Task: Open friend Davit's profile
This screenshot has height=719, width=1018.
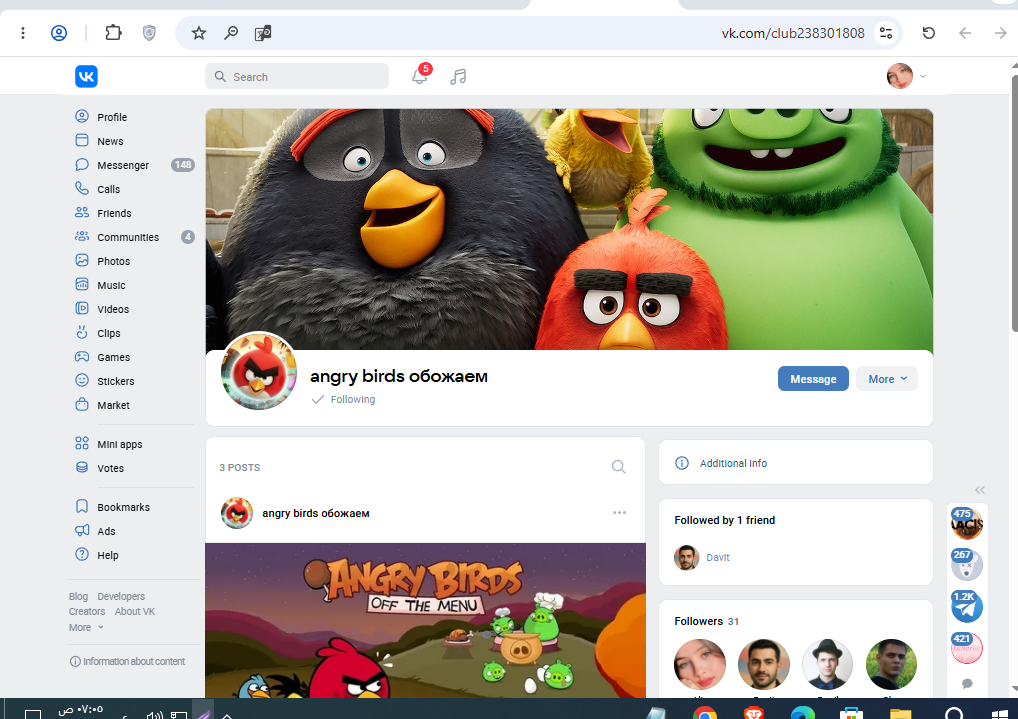Action: pyautogui.click(x=702, y=557)
